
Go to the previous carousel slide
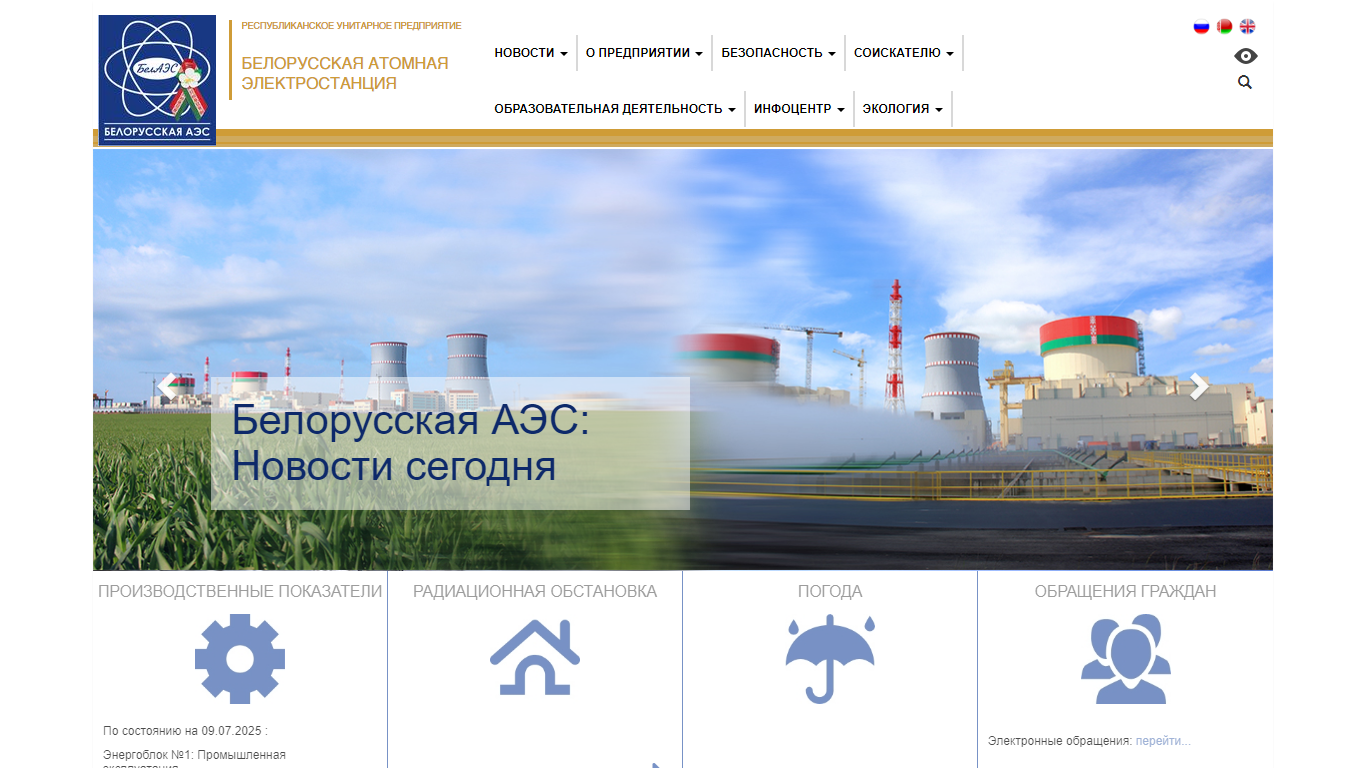[x=167, y=386]
